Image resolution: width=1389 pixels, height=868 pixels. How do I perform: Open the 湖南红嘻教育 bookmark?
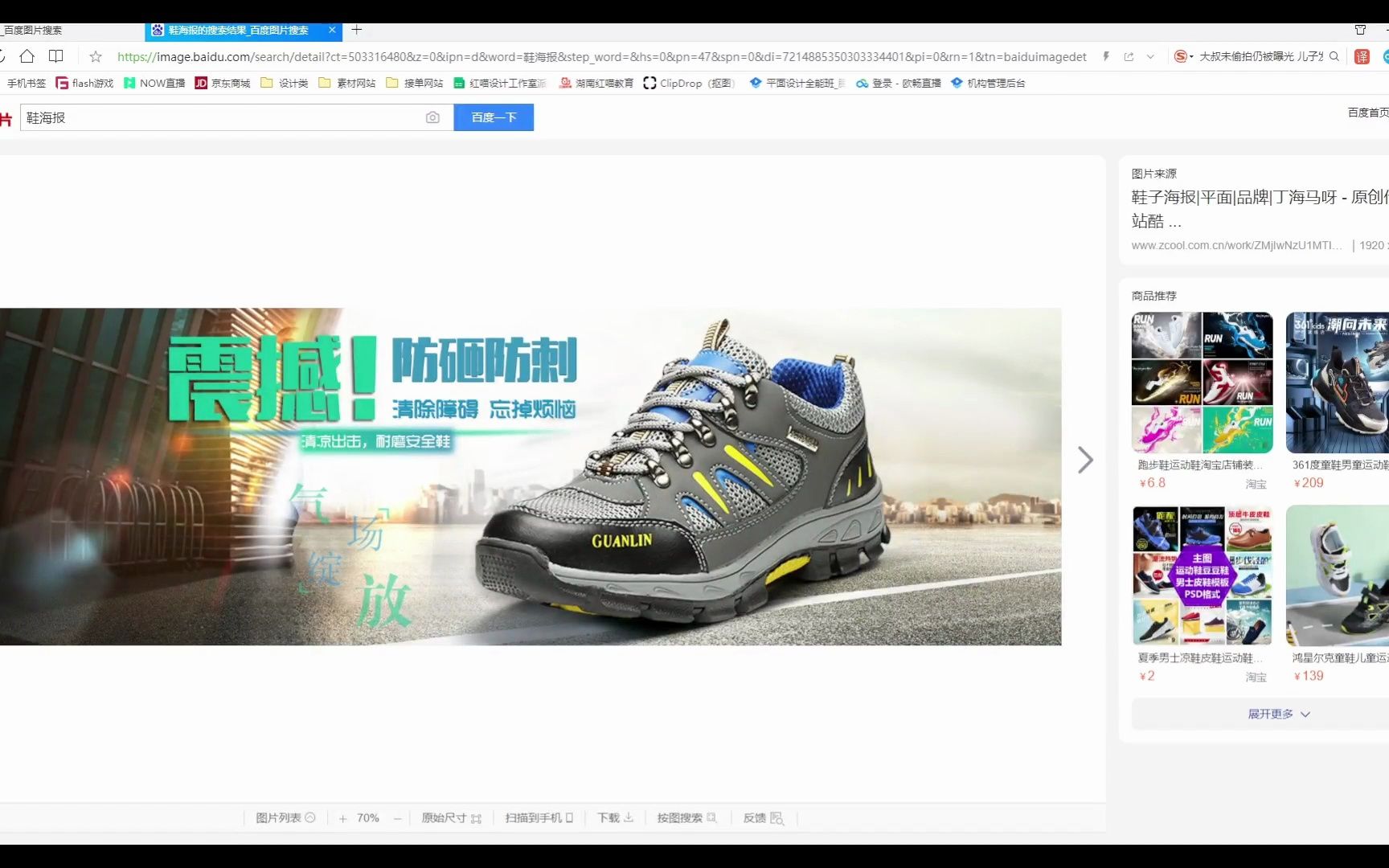[x=596, y=83]
